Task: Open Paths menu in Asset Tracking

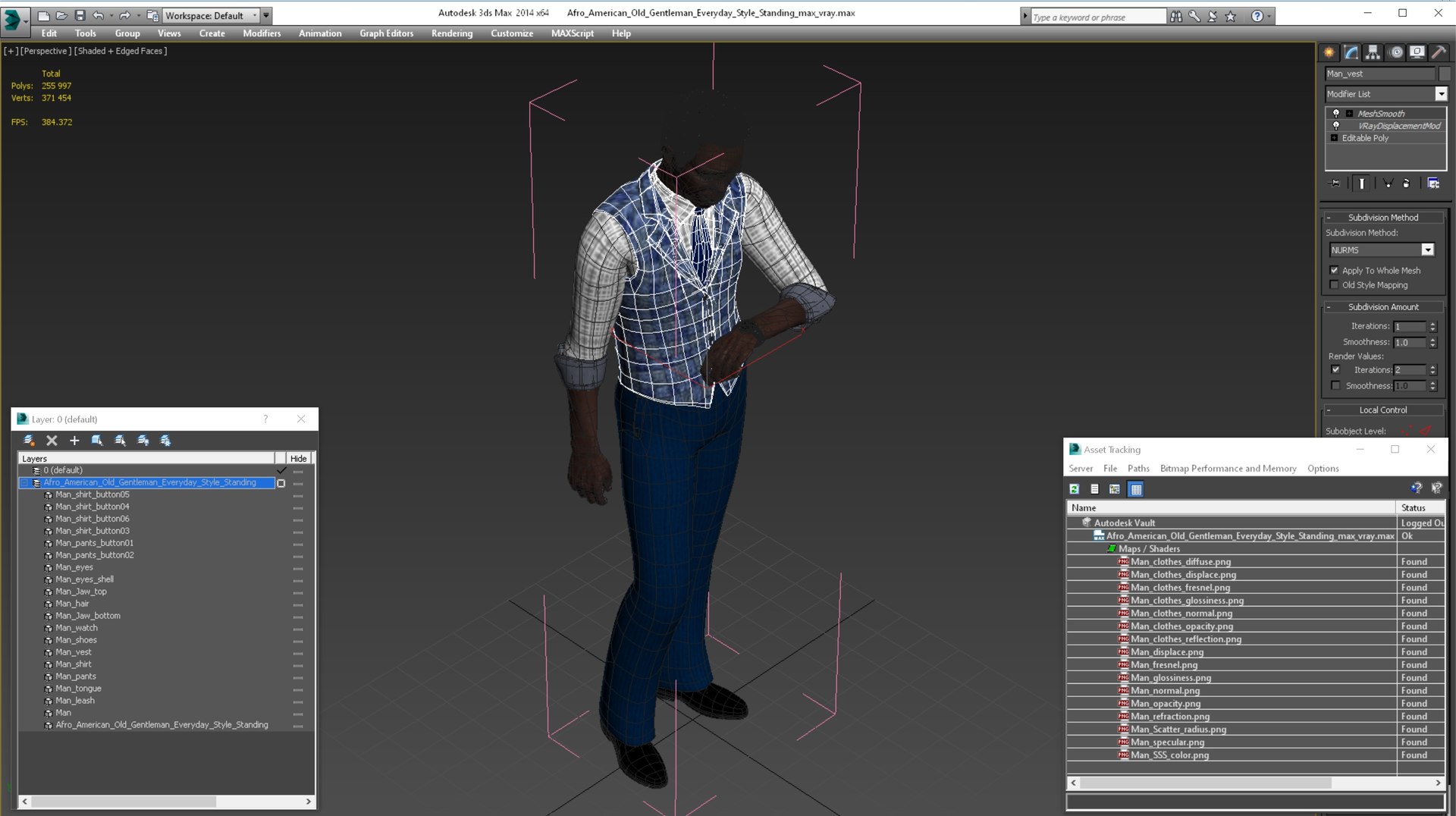Action: click(1138, 469)
